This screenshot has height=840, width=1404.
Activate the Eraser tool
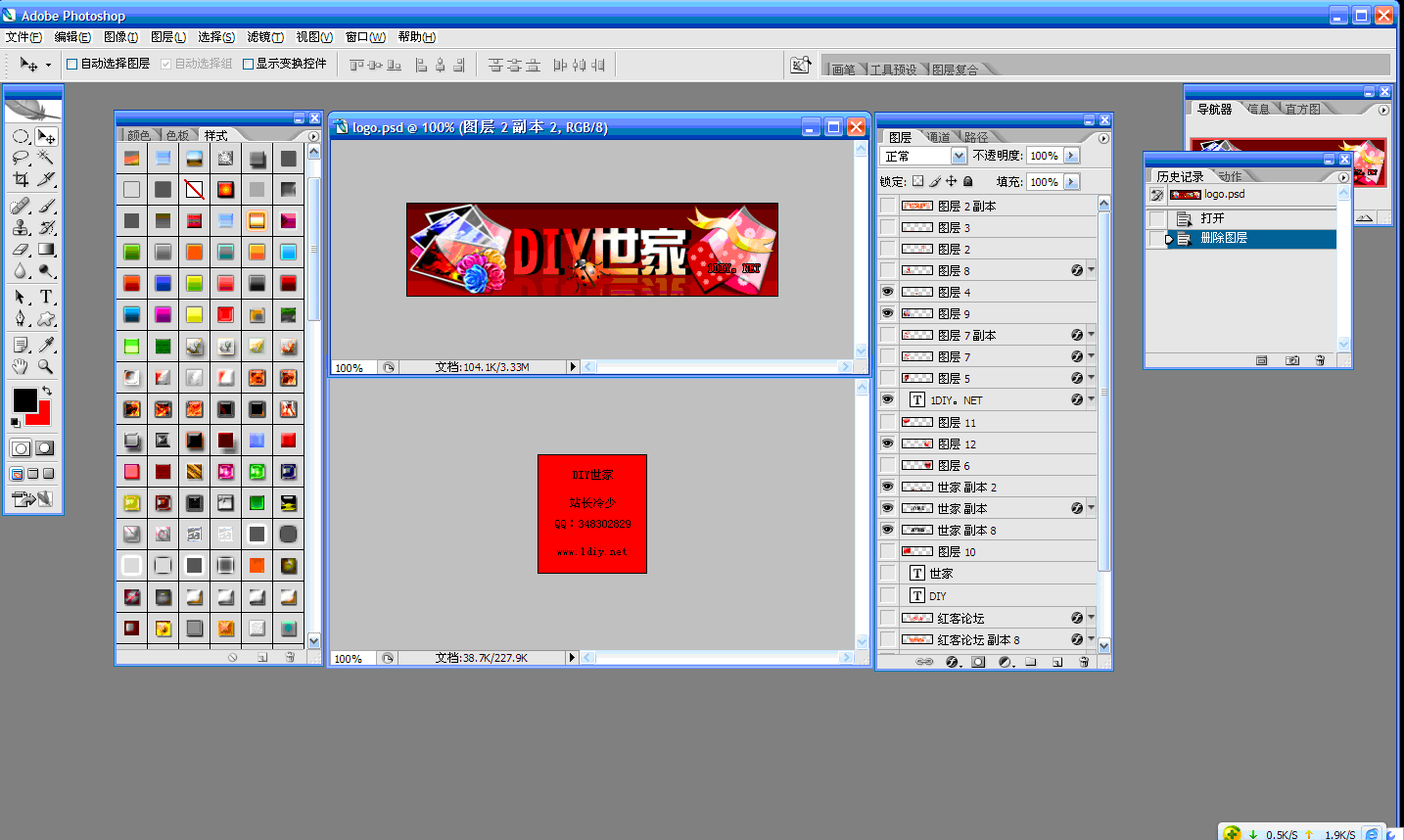(20, 249)
